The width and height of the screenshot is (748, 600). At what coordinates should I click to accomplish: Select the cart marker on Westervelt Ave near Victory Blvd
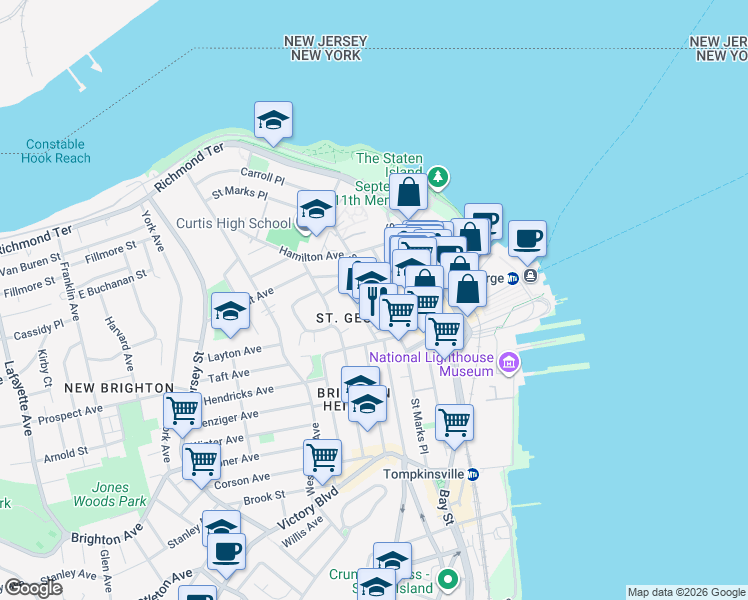(x=322, y=459)
